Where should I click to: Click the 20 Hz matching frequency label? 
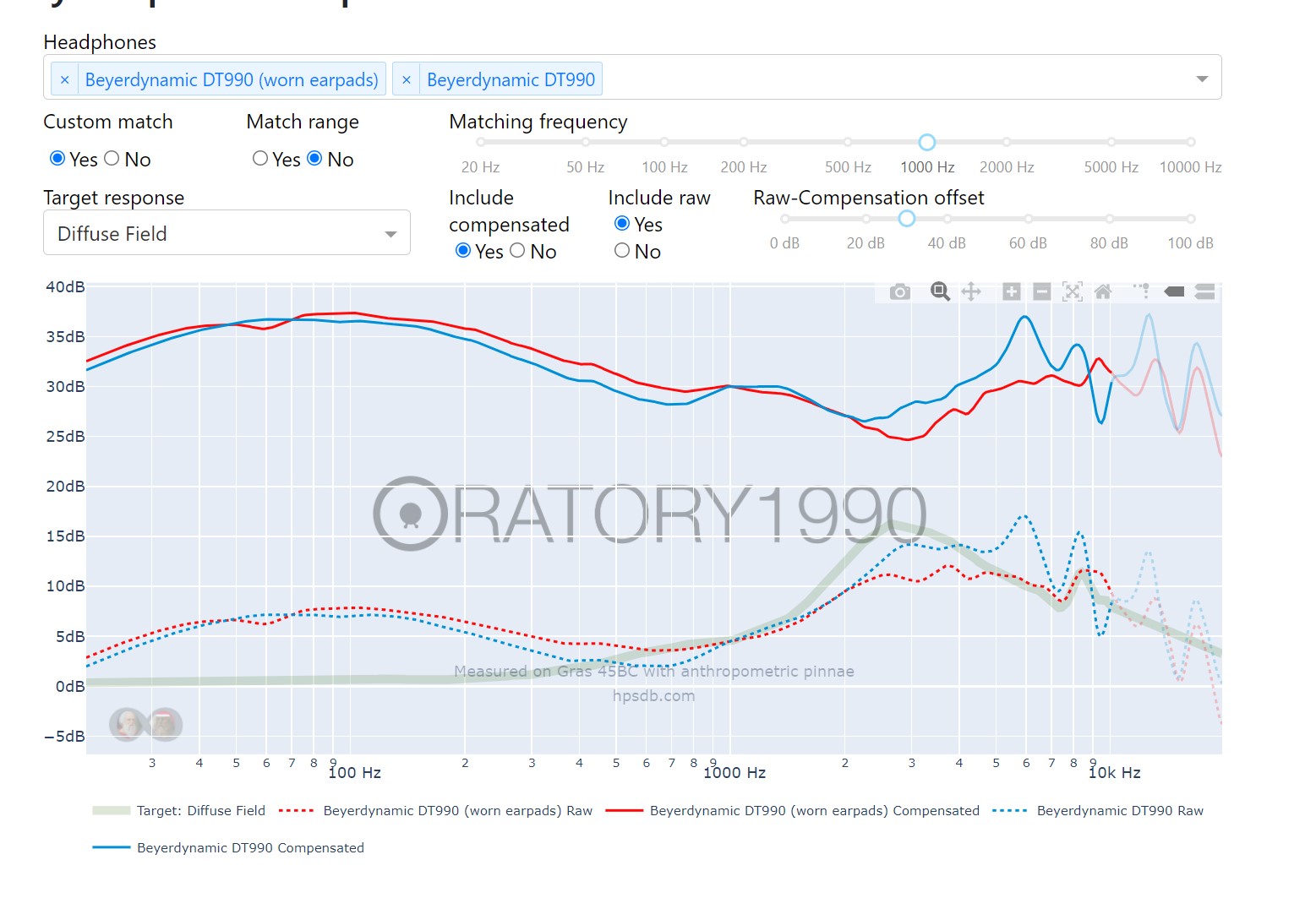(480, 167)
